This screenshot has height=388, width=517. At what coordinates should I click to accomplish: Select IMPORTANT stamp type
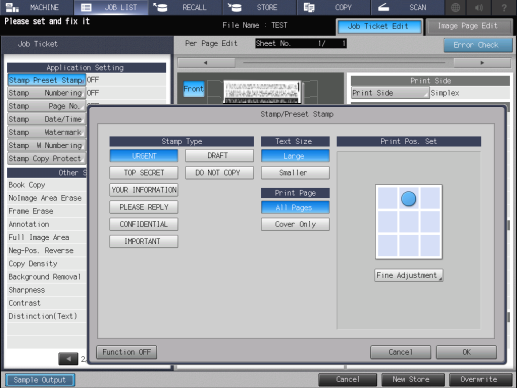click(x=144, y=241)
